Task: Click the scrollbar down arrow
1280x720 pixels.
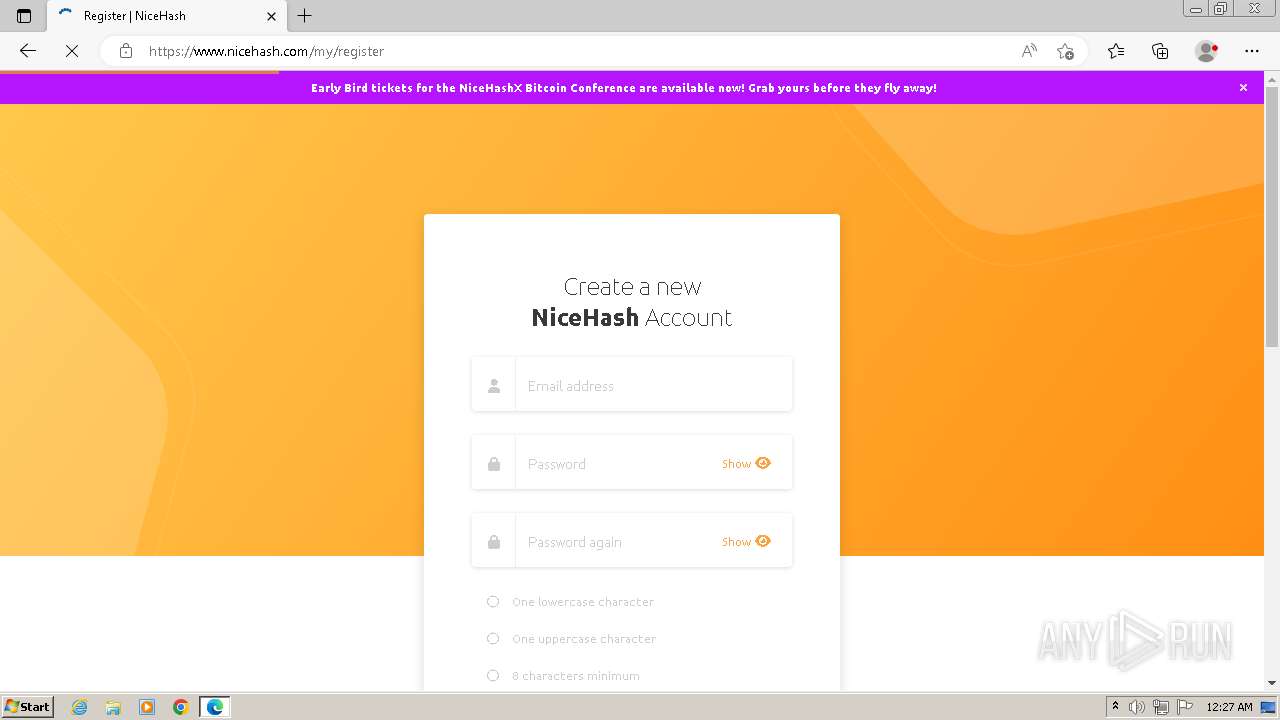Action: 1272,683
